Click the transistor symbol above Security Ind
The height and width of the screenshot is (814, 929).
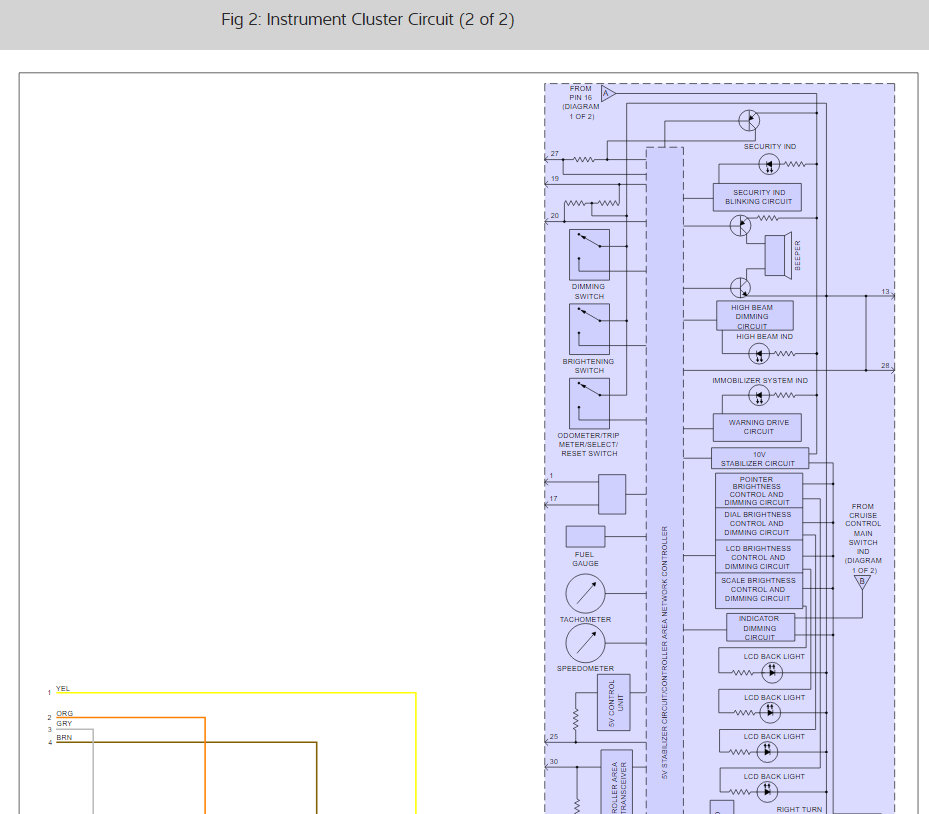point(749,120)
